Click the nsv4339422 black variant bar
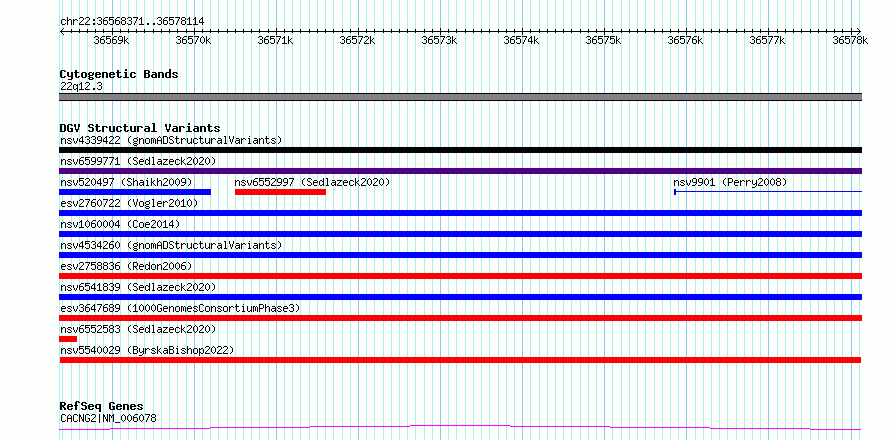 pos(460,150)
